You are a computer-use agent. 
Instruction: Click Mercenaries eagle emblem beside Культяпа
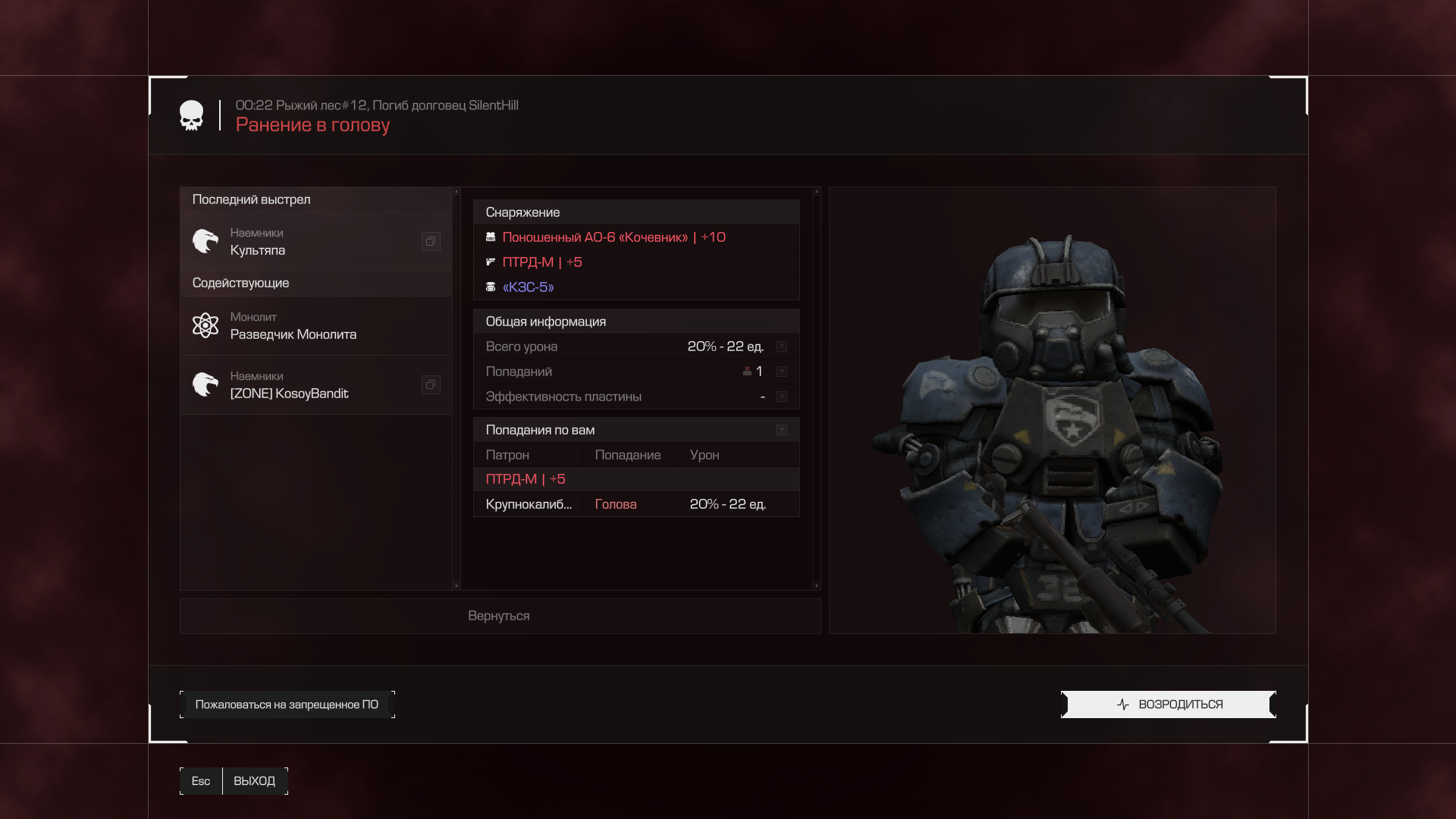point(205,241)
